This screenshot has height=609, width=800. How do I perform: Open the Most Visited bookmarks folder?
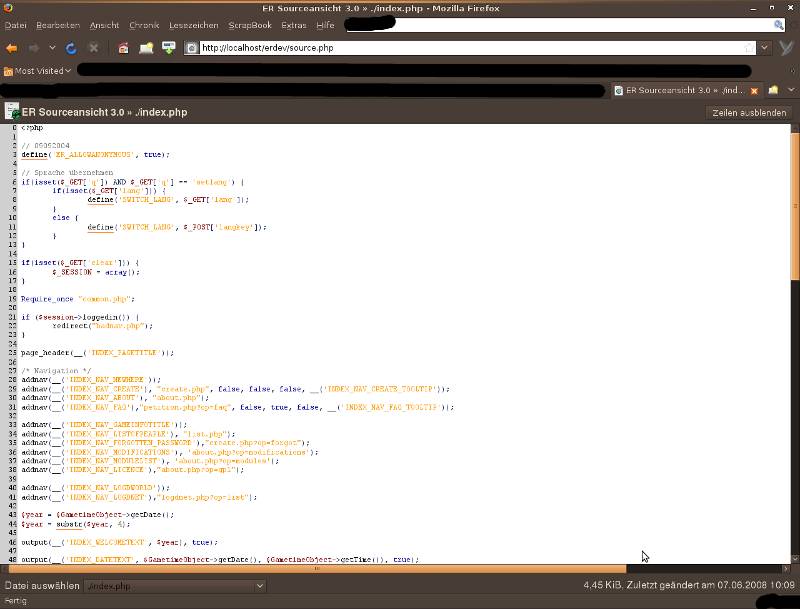[37, 71]
